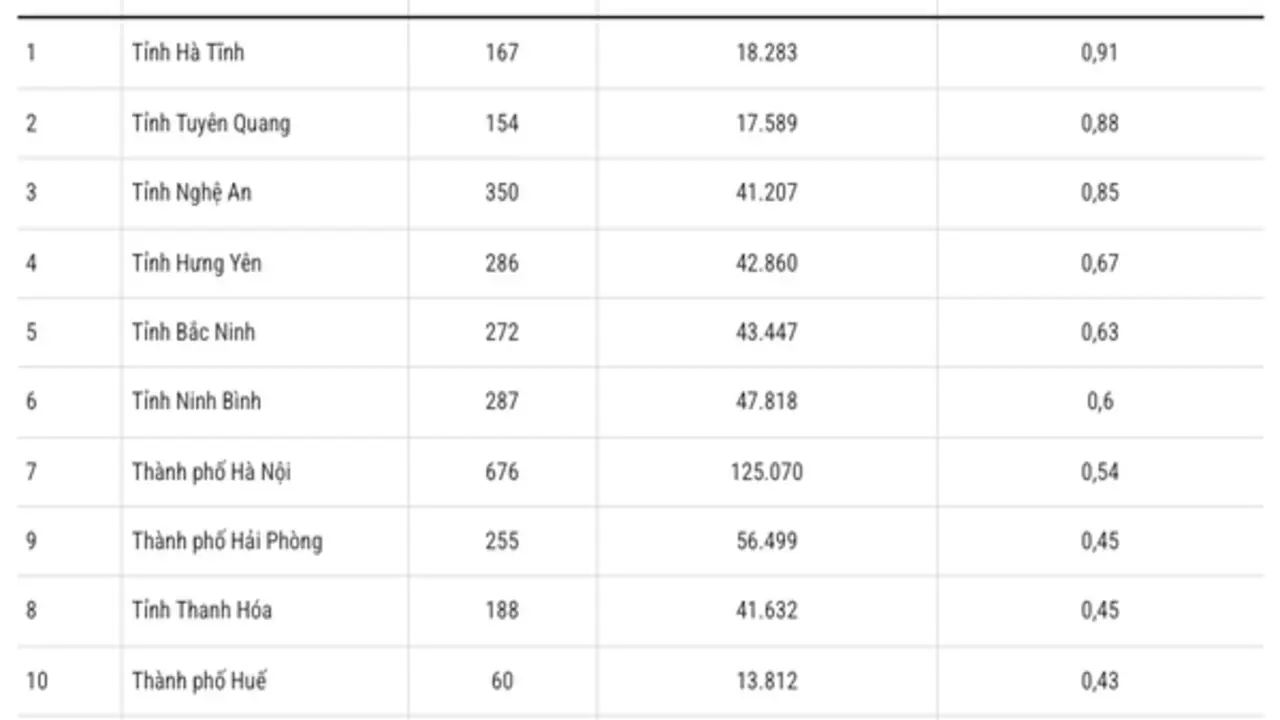Click on Tỉnh Ninh Bình name
Screen dimensions: 1280x720
coord(197,400)
